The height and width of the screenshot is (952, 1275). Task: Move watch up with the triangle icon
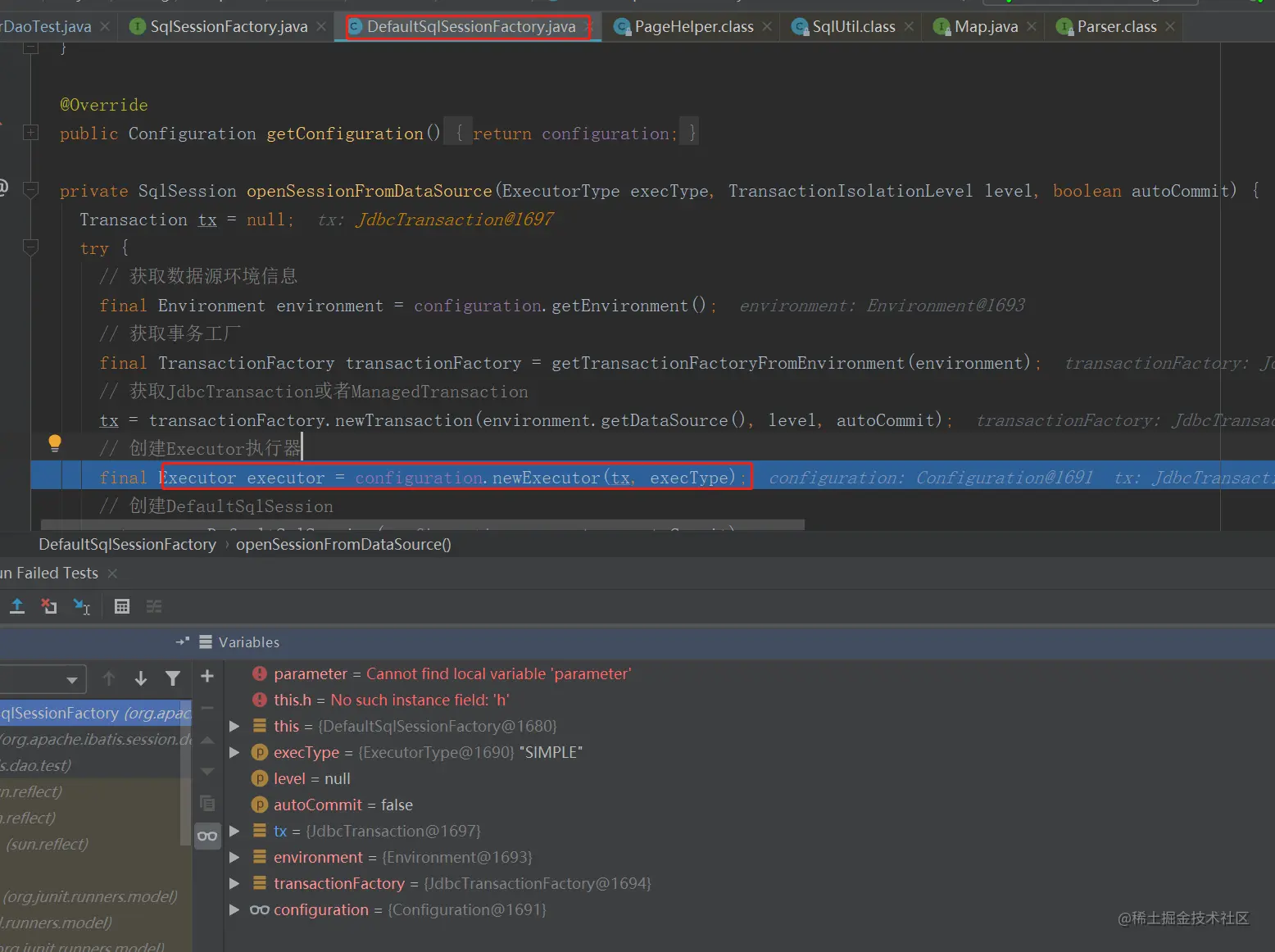point(207,740)
